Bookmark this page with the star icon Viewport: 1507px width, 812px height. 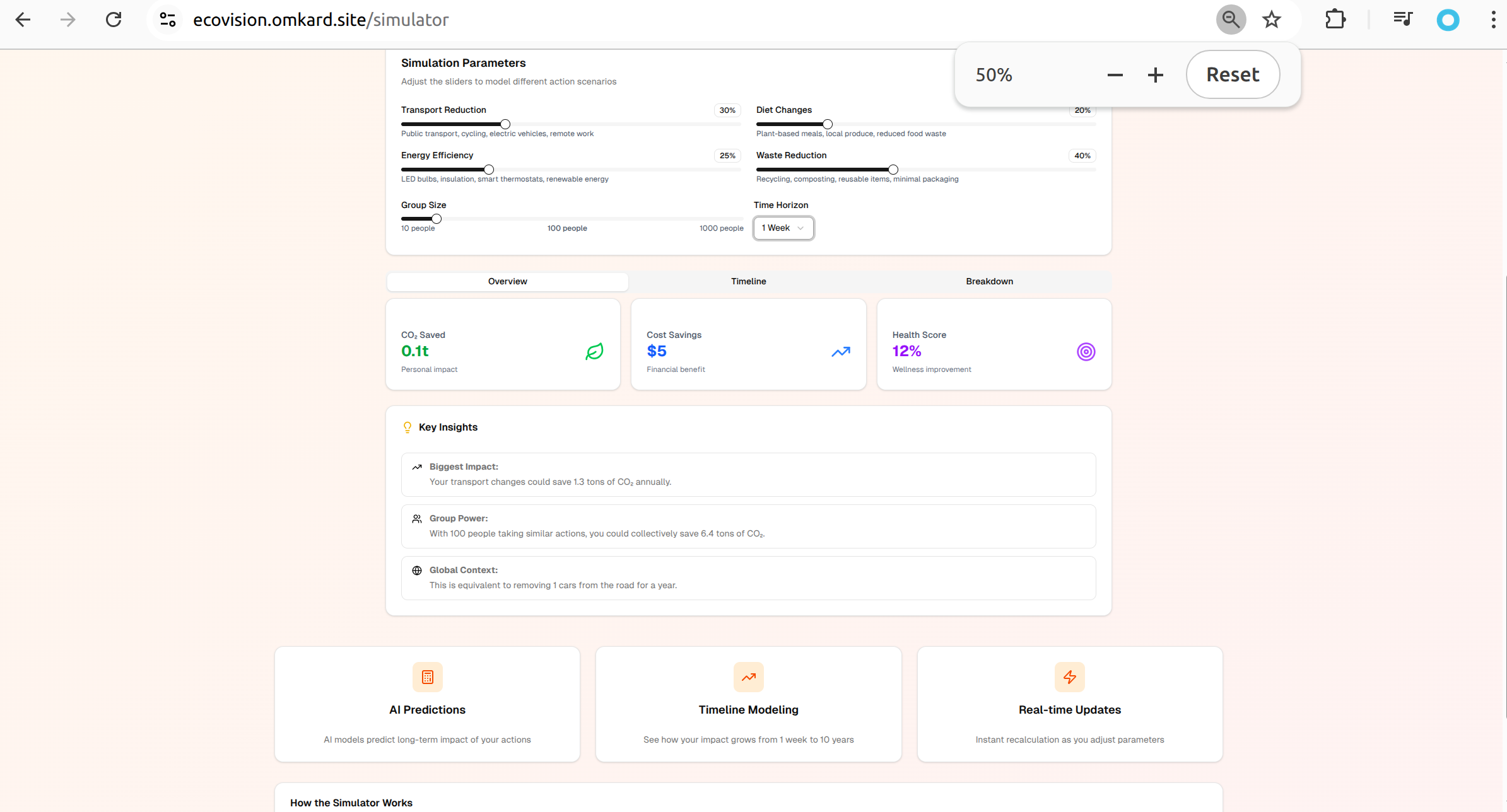click(1271, 20)
